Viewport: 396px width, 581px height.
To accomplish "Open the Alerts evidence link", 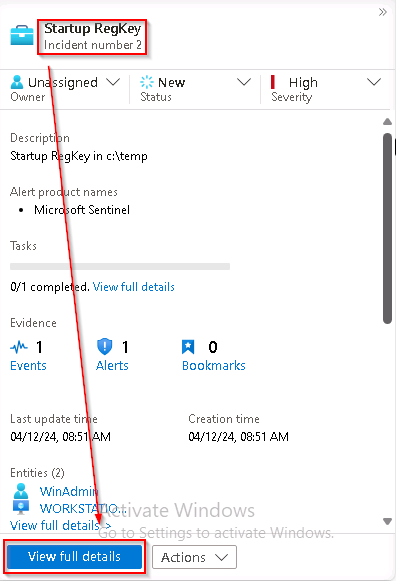I will point(112,366).
